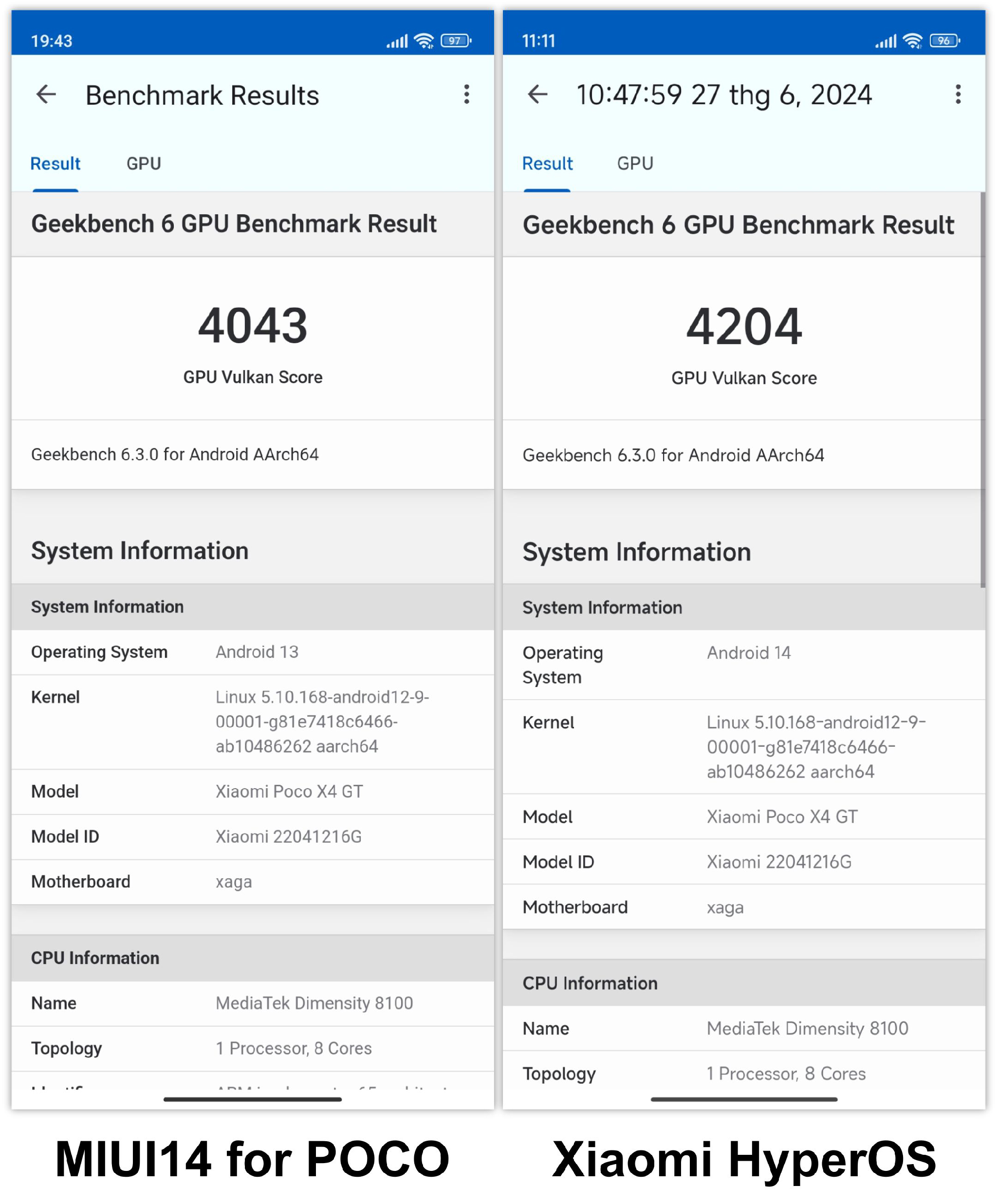Tap the battery 97 icon in status bar
Viewport: 997px width, 1204px height.
[456, 41]
